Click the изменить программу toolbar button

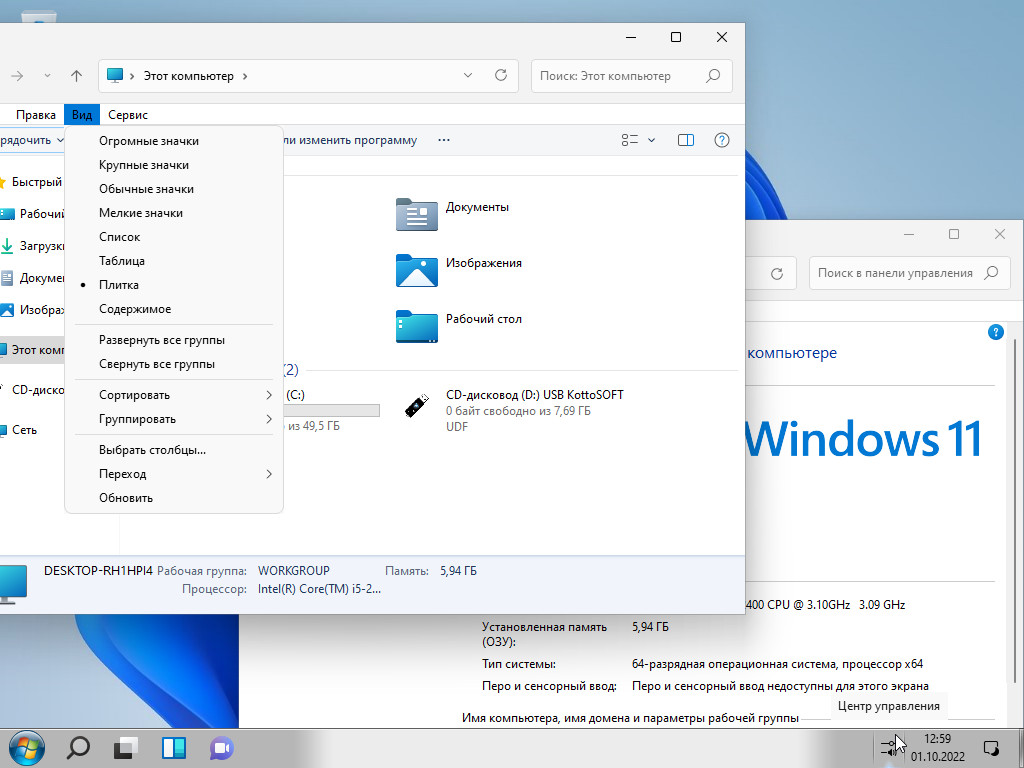coord(351,140)
